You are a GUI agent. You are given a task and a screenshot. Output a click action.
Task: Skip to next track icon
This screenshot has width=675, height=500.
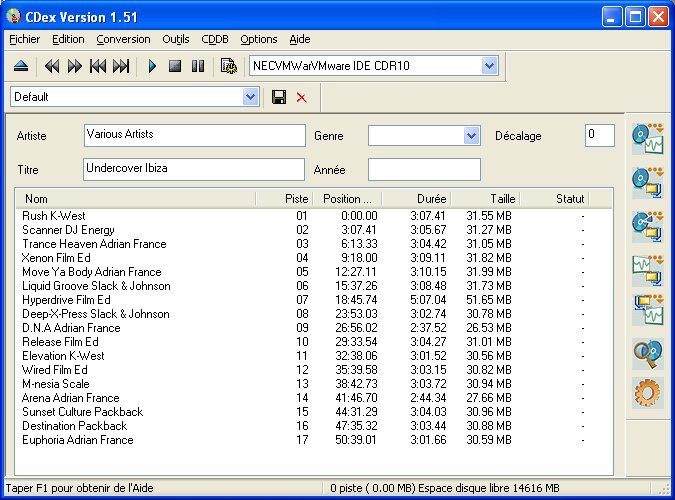pos(121,66)
